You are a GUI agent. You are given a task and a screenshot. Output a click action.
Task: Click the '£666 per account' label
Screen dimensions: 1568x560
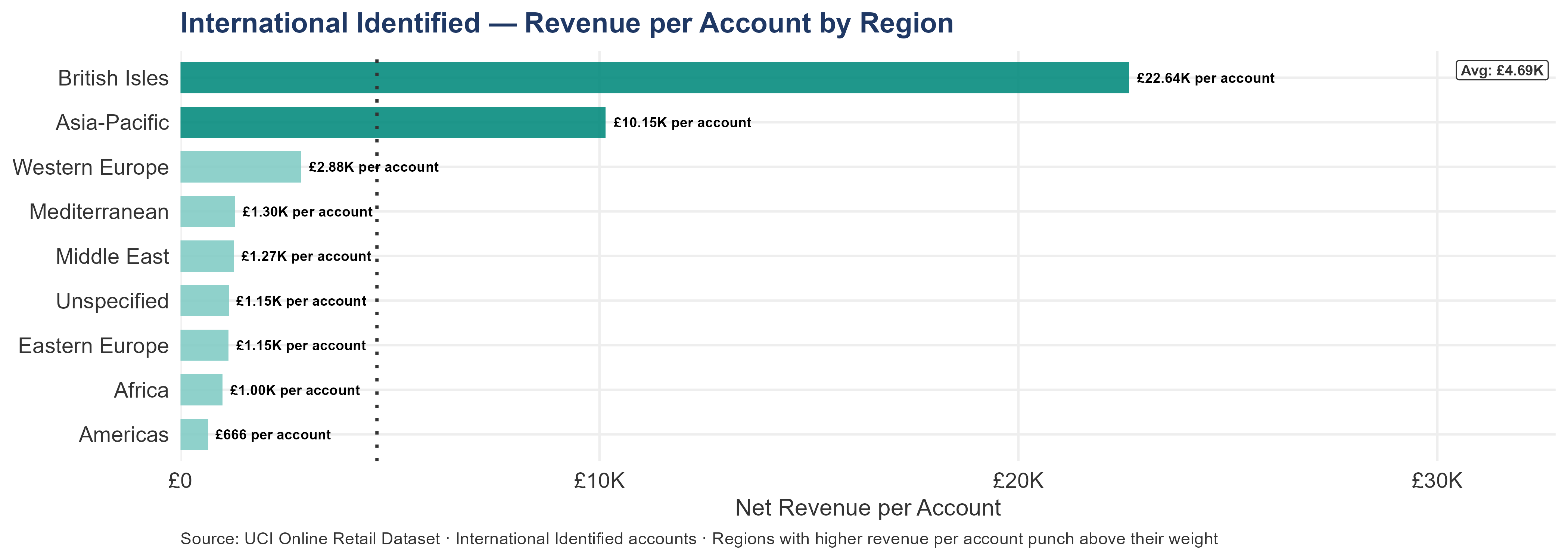273,435
